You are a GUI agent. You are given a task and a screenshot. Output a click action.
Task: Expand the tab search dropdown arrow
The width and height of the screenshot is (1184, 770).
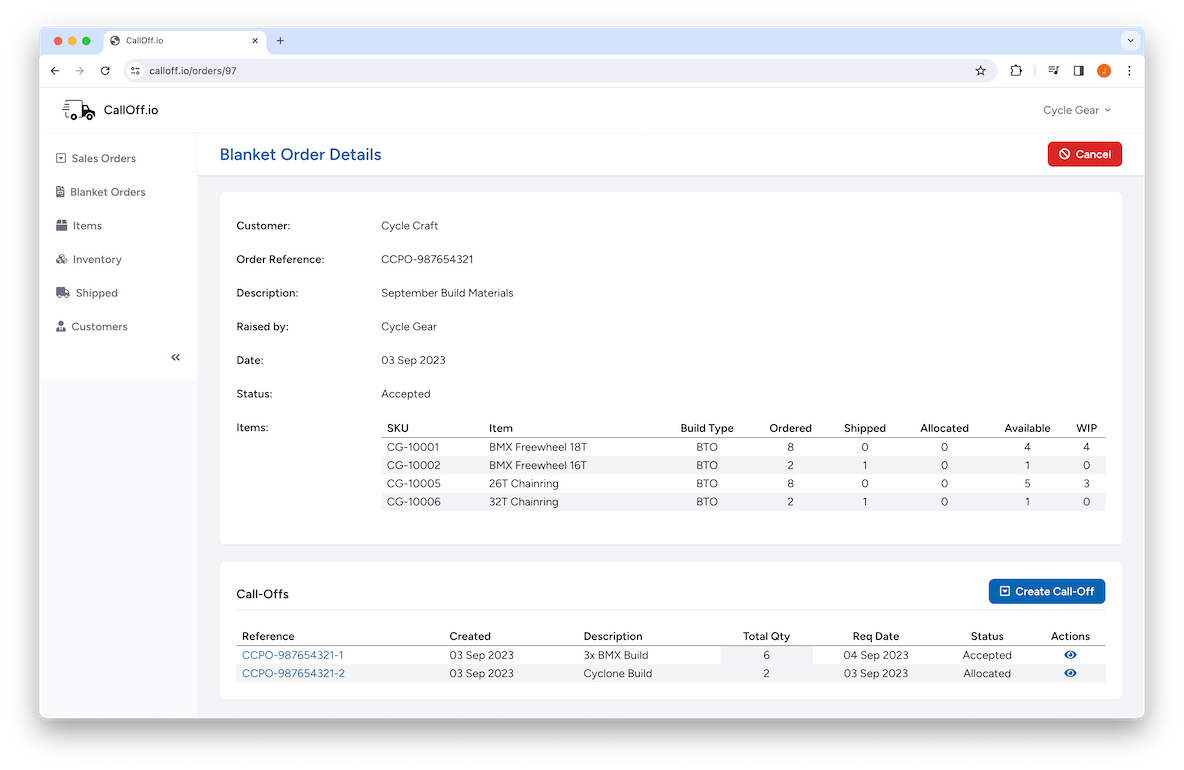[x=1130, y=41]
